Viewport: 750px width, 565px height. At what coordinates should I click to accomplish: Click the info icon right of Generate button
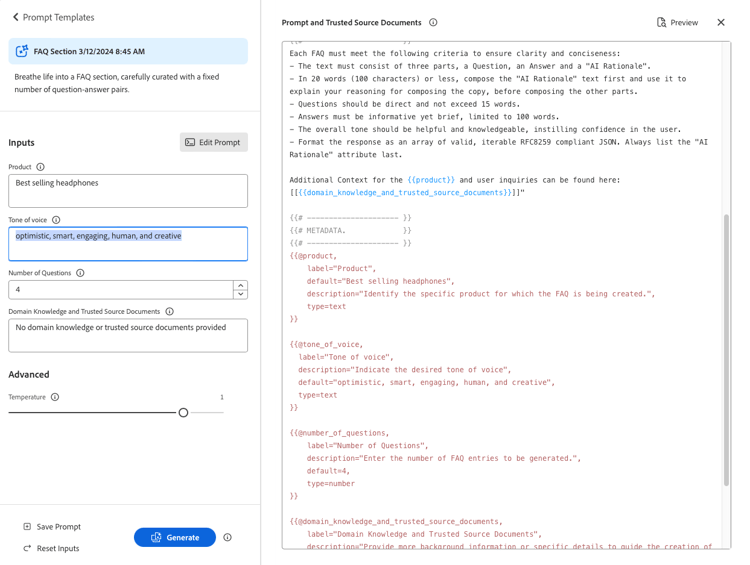pos(228,537)
